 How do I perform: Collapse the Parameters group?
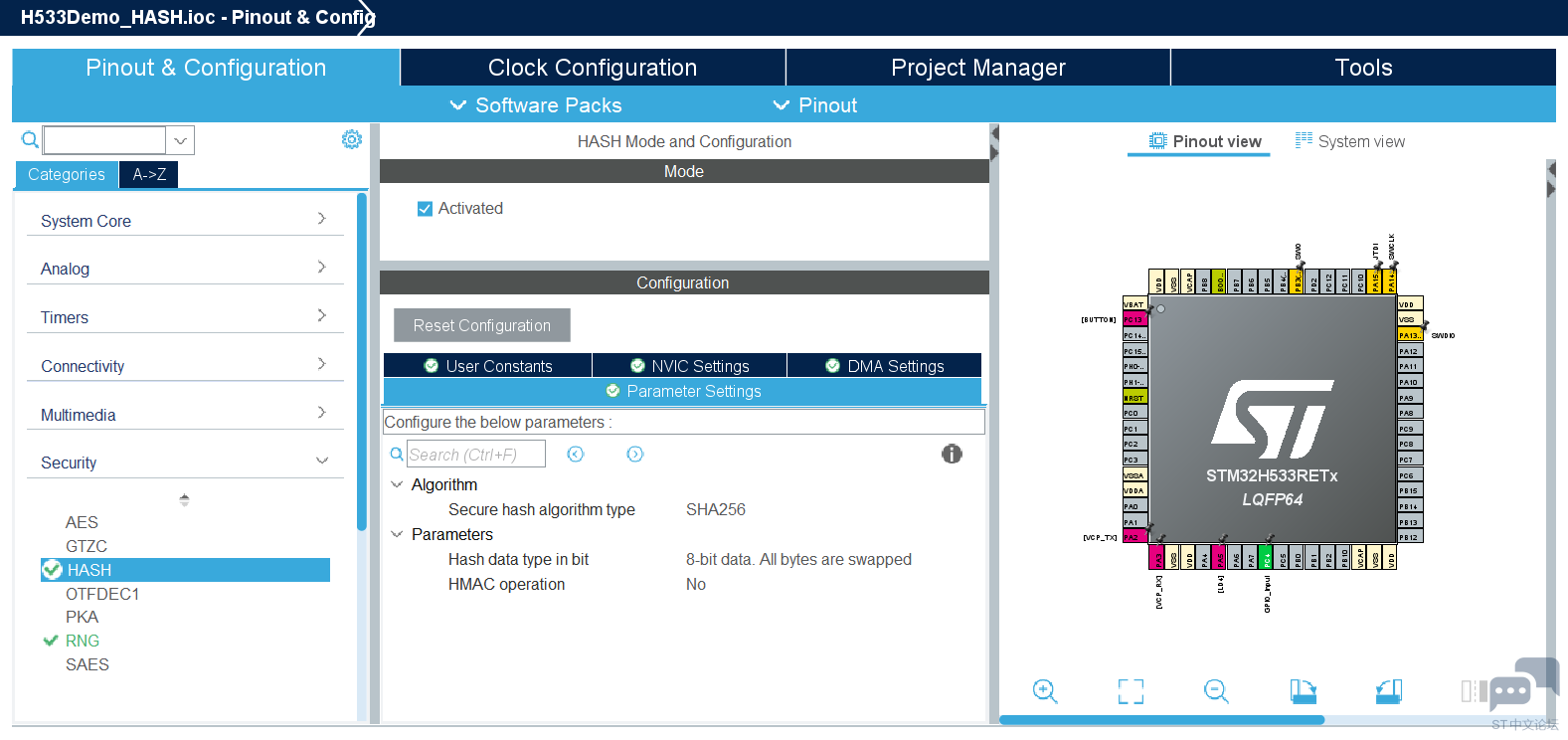coord(397,534)
